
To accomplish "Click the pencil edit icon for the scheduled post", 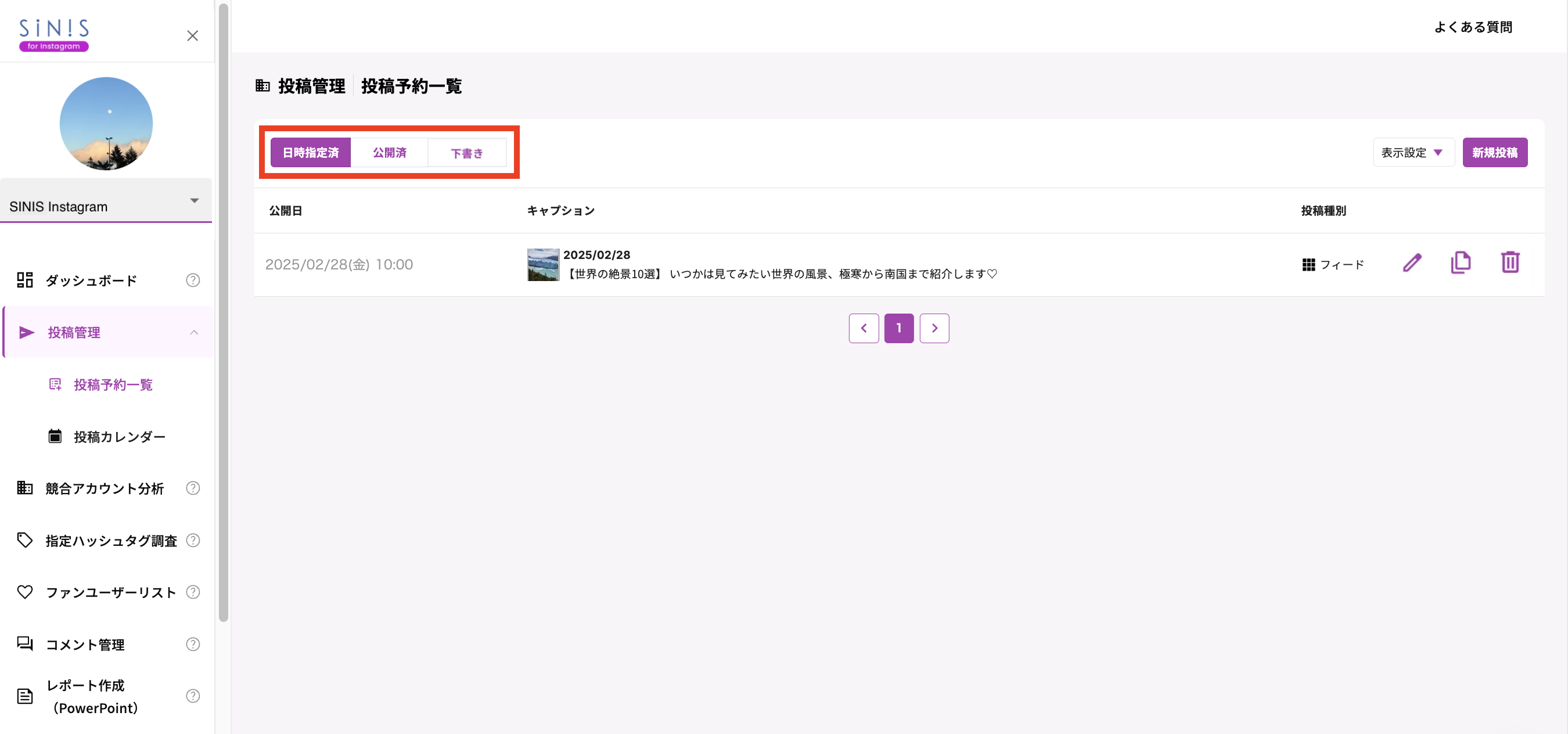I will [1412, 263].
